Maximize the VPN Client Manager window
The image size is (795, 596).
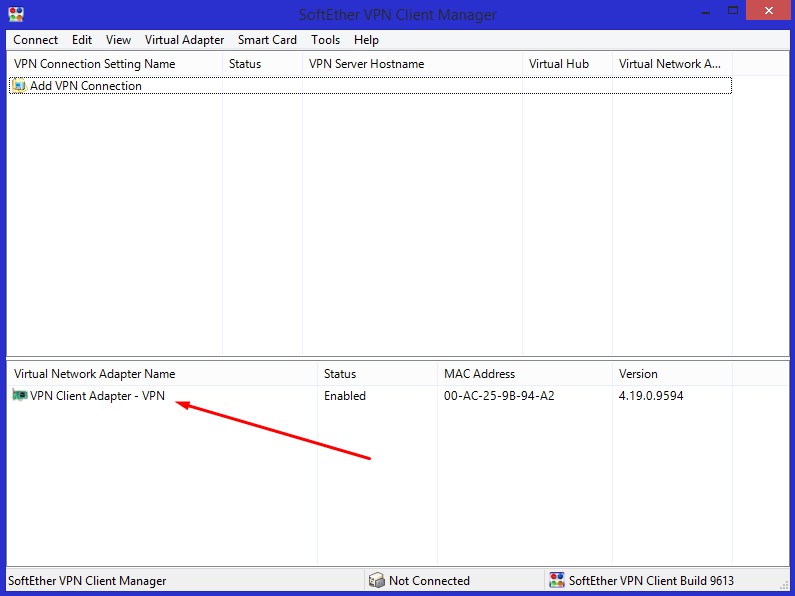click(x=733, y=11)
